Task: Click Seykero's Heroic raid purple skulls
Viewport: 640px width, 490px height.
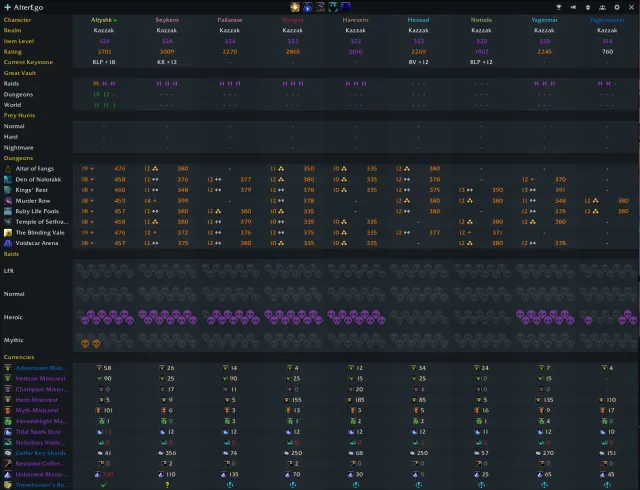Action: point(168,317)
